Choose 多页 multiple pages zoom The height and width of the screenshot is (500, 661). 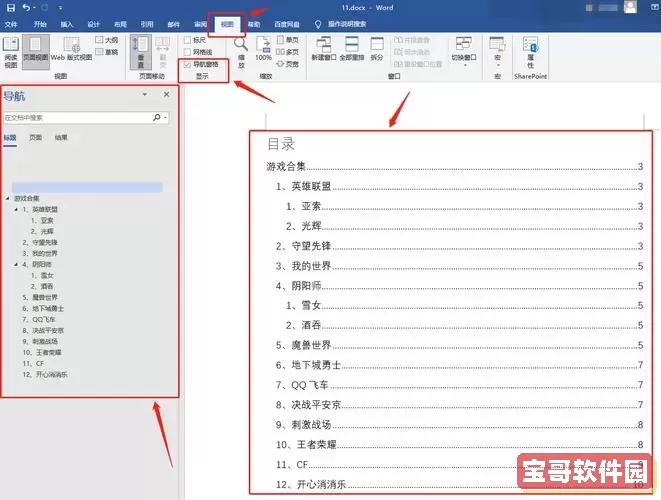point(287,52)
